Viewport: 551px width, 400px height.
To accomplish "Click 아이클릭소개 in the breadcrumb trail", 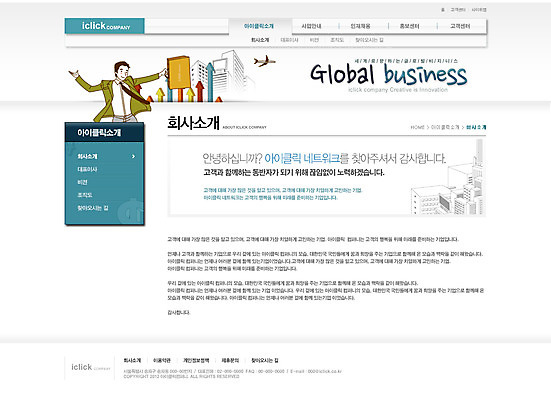I will [x=445, y=127].
